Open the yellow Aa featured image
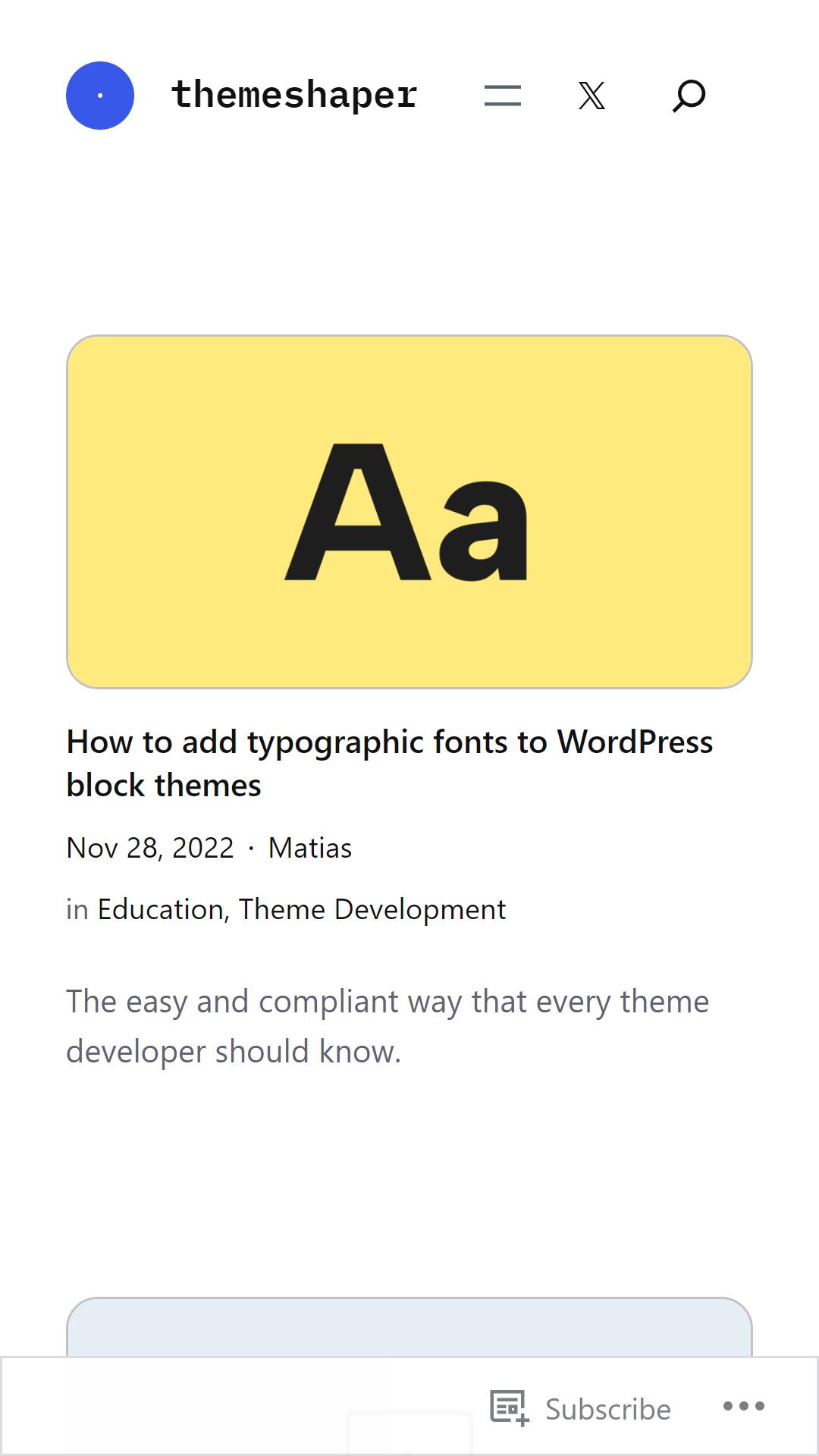This screenshot has height=1456, width=819. 409,512
